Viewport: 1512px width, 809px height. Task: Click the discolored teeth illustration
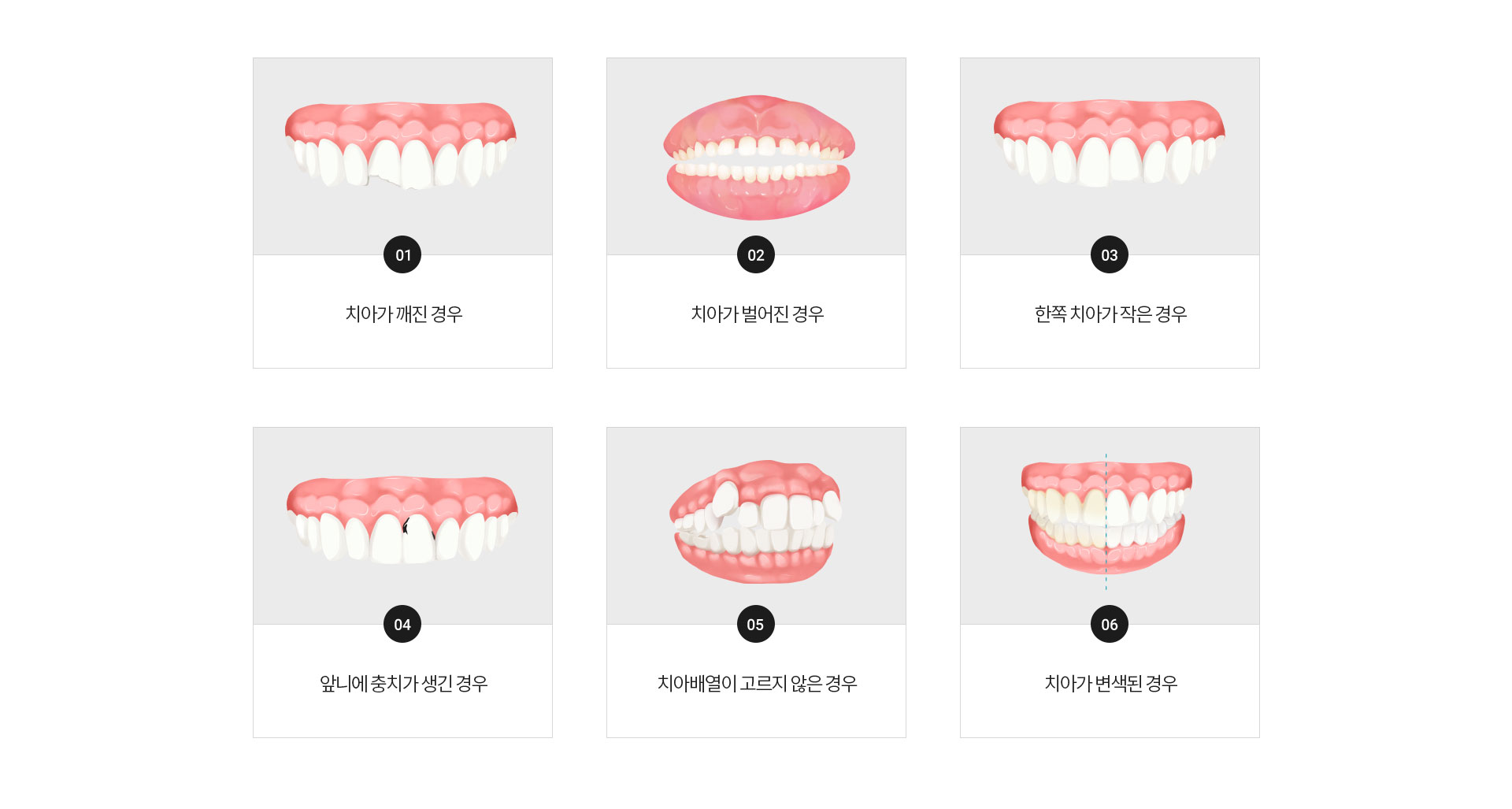point(1106,518)
